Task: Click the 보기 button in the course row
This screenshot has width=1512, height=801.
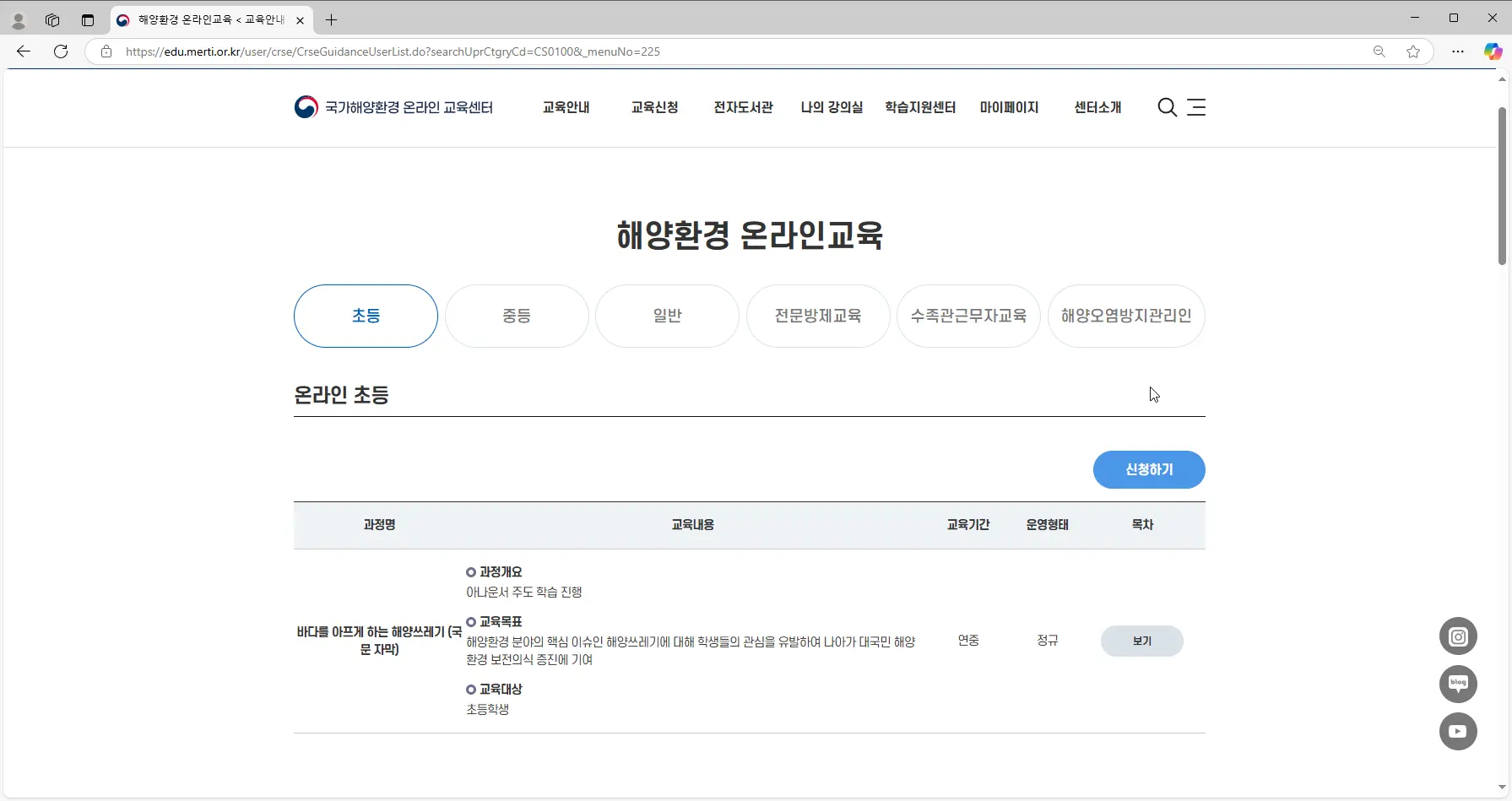Action: [x=1141, y=641]
